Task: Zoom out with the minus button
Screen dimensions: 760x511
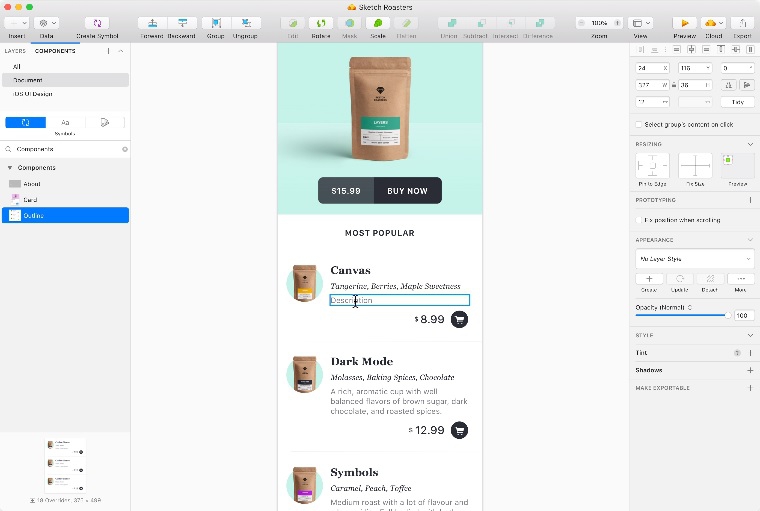Action: [x=581, y=23]
